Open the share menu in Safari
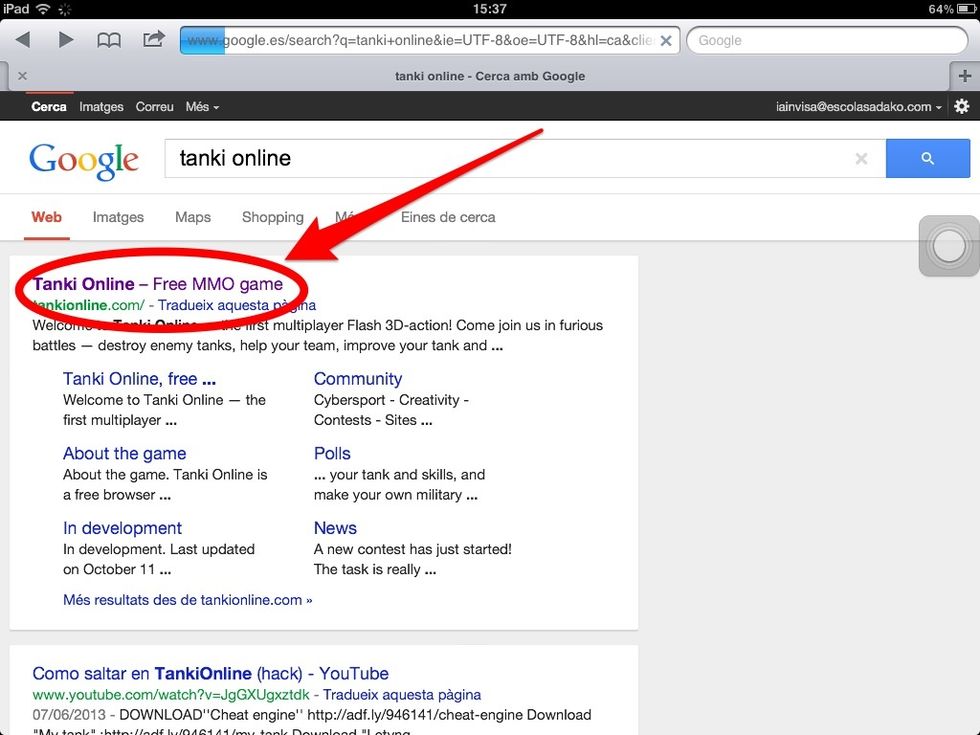Viewport: 980px width, 735px height. coord(152,40)
